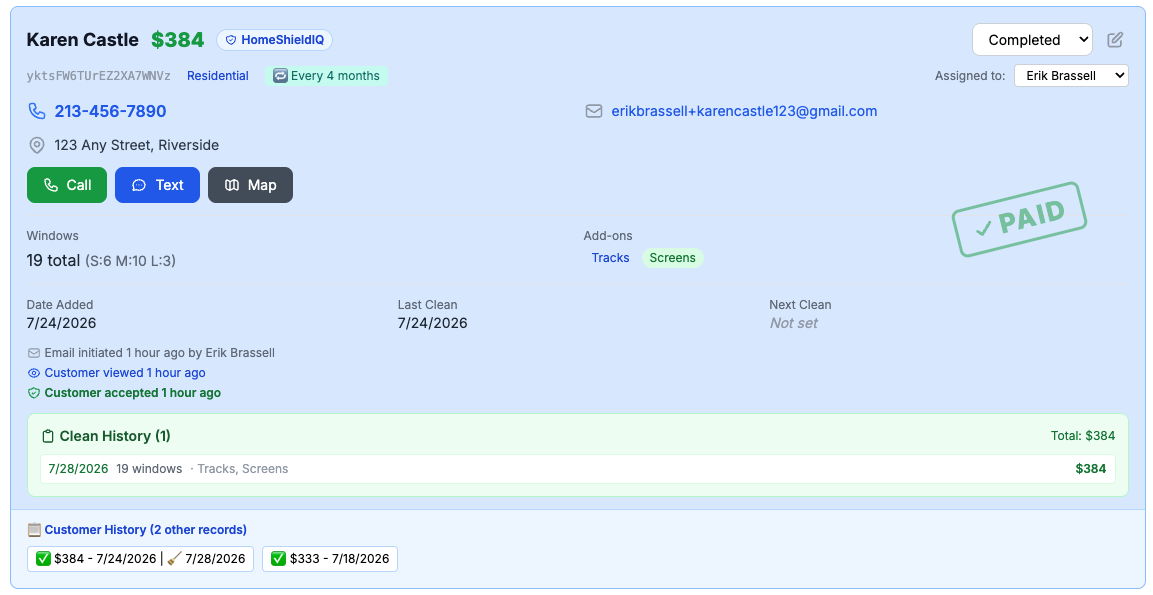
Task: Expand Customer History (2 other records)
Action: [x=146, y=530]
